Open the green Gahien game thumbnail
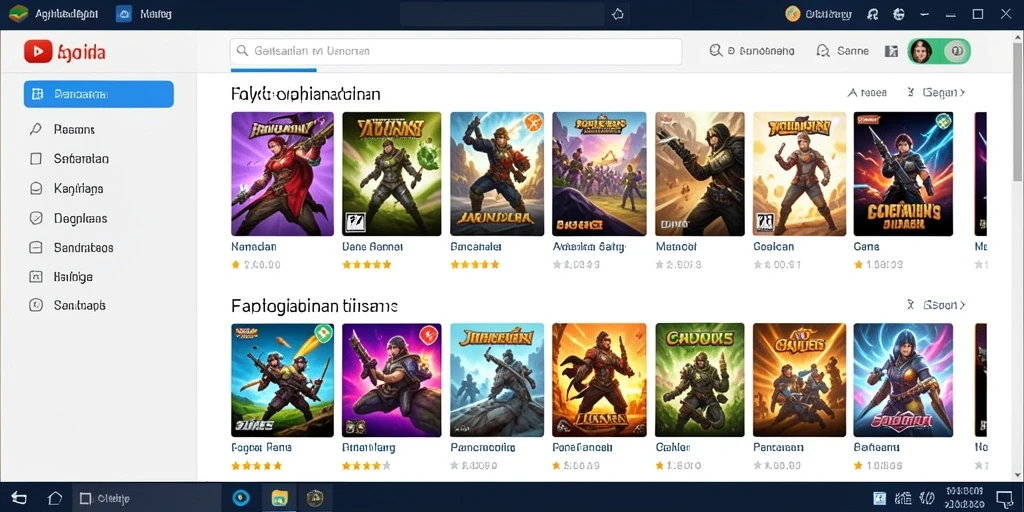This screenshot has width=1024, height=512. coord(699,380)
